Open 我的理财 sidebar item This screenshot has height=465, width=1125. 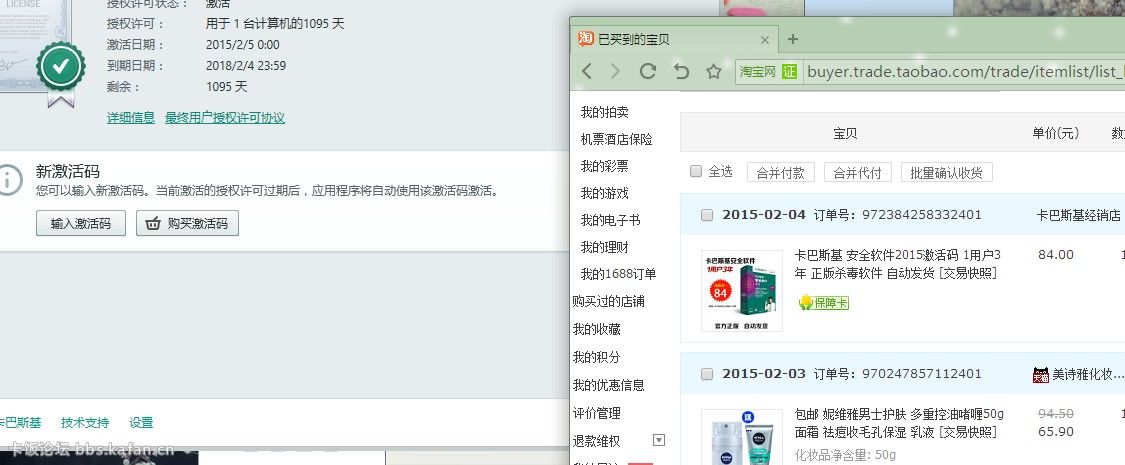coord(604,248)
